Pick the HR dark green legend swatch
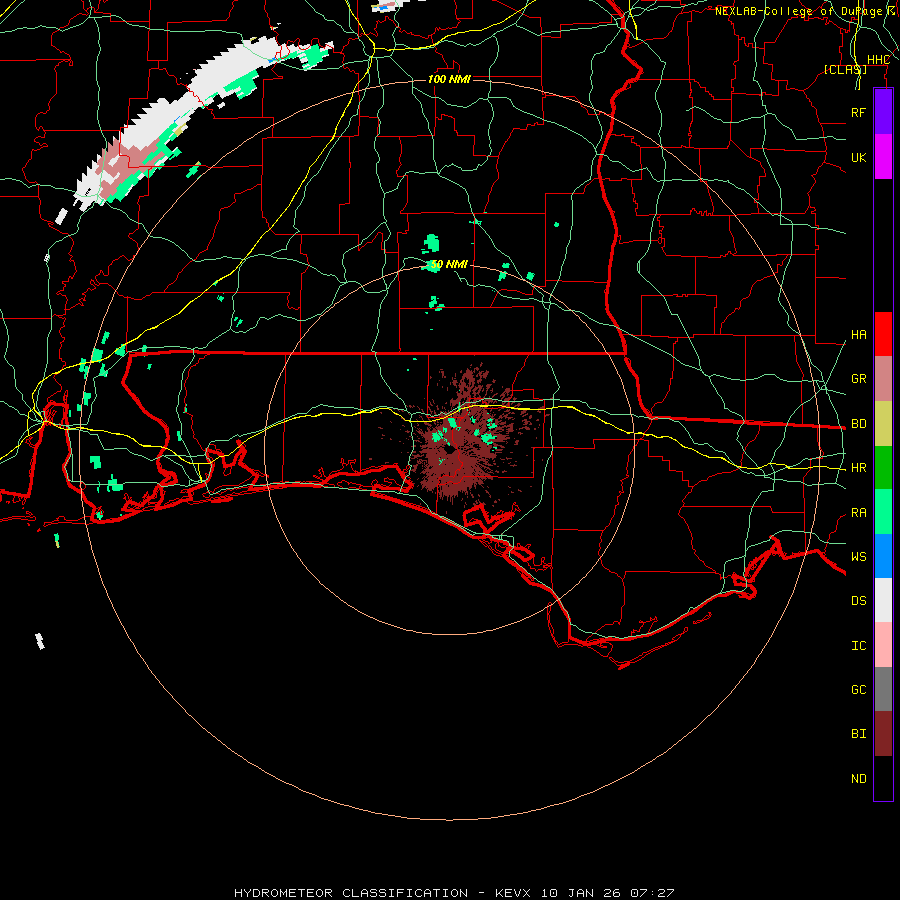Image resolution: width=900 pixels, height=900 pixels. (883, 468)
